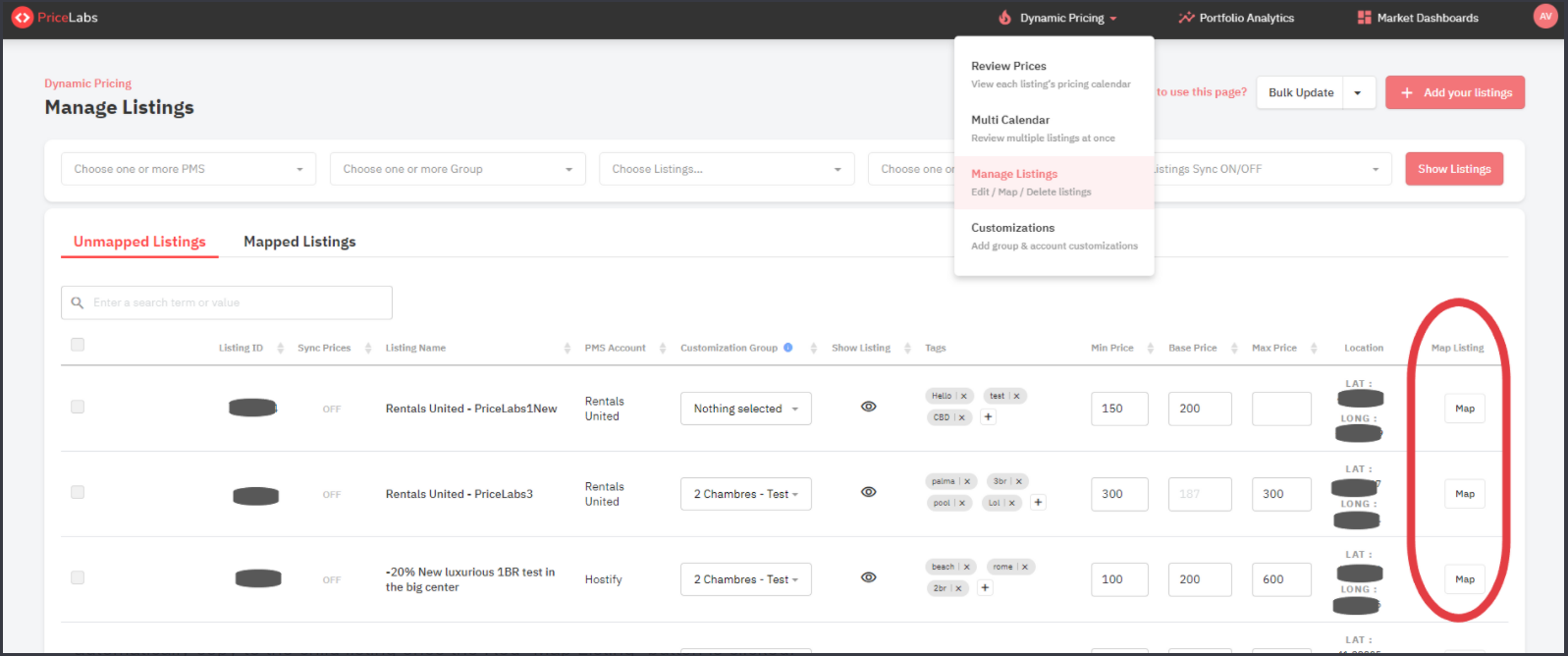The height and width of the screenshot is (656, 1568).
Task: Click the Customization Group info icon
Action: pos(787,348)
